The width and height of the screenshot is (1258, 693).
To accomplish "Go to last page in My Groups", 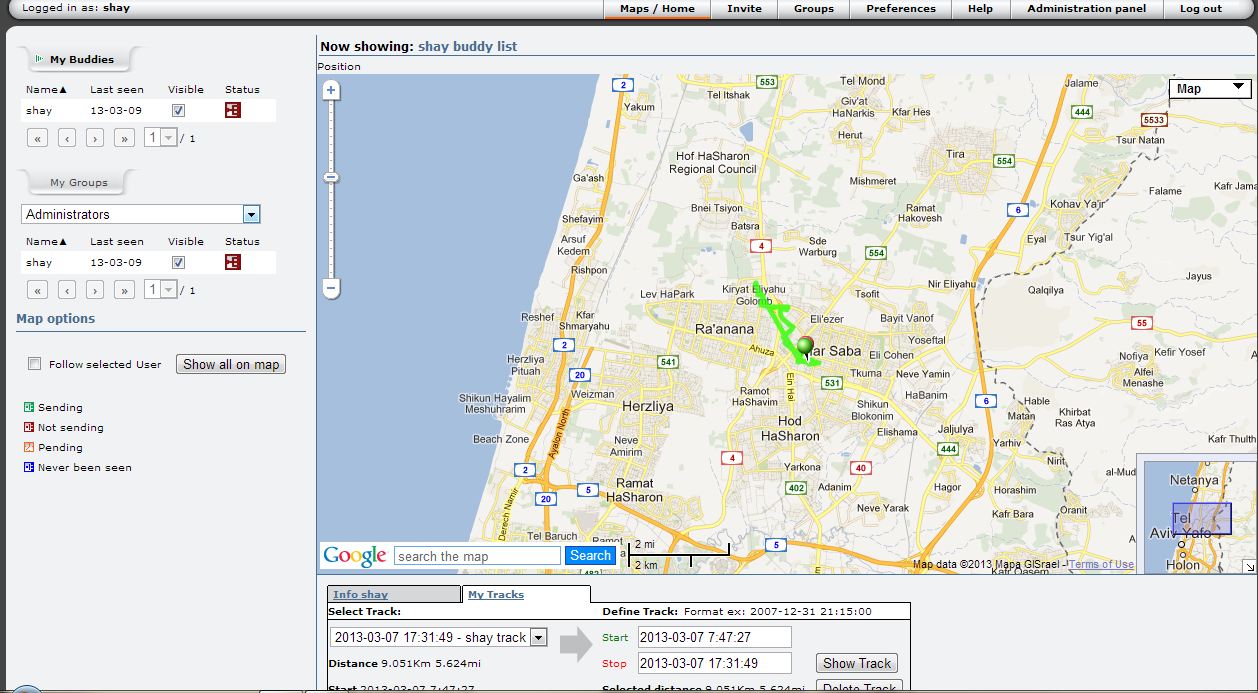I will click(124, 290).
